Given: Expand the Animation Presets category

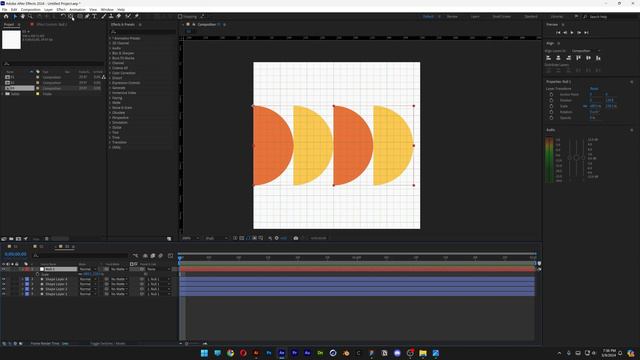Looking at the screenshot, I should pos(110,38).
